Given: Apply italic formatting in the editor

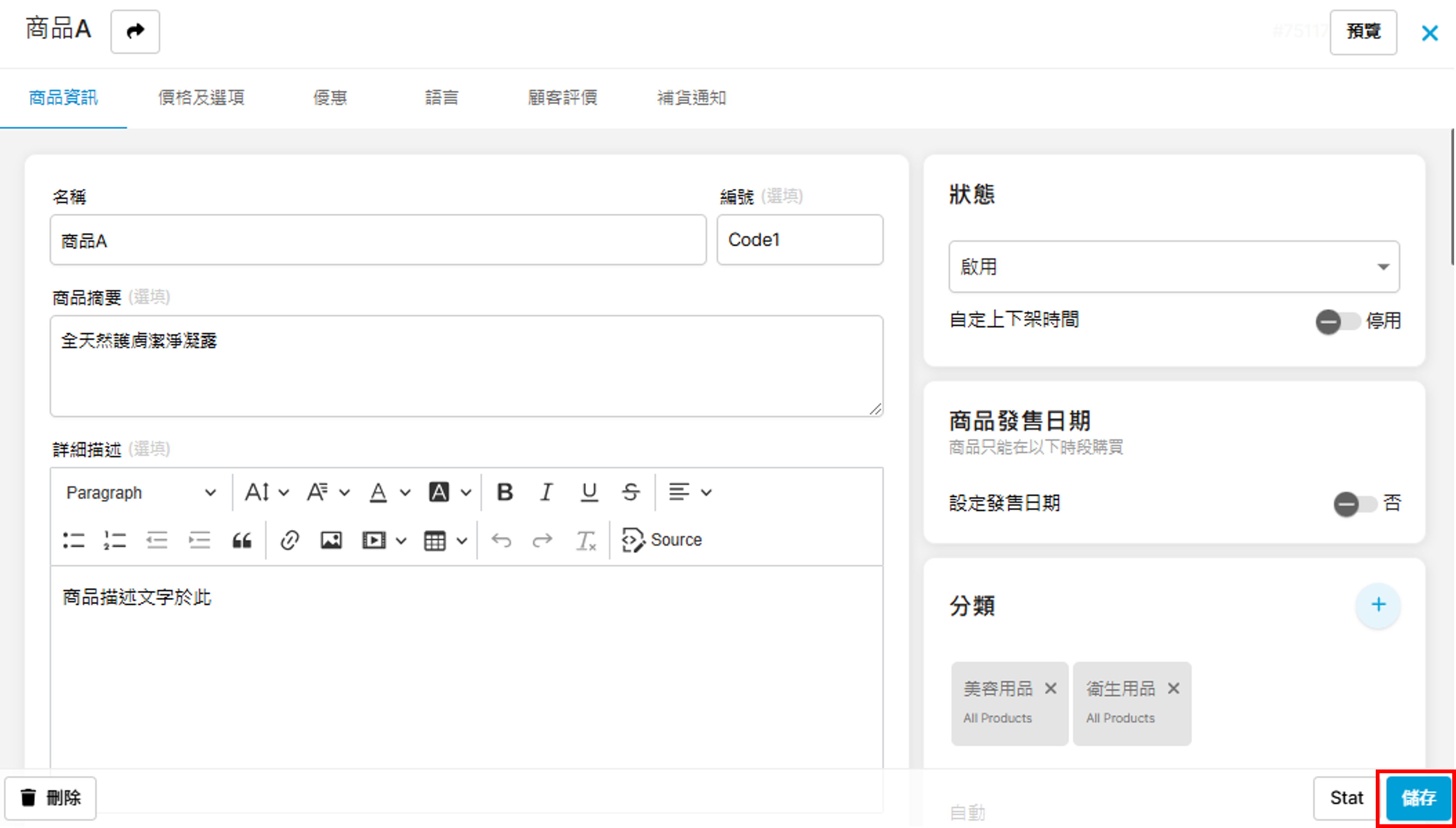Looking at the screenshot, I should click(x=546, y=492).
